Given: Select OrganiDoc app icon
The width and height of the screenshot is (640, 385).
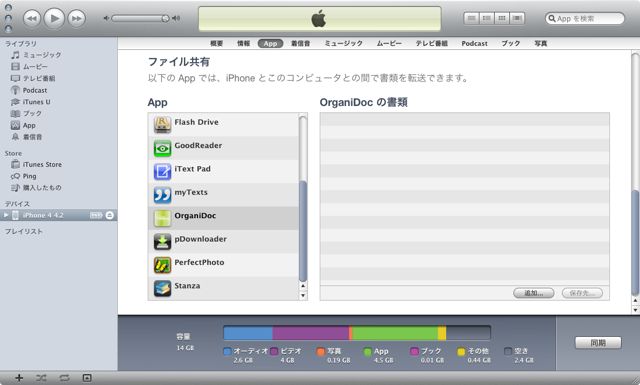Looking at the screenshot, I should point(162,218).
